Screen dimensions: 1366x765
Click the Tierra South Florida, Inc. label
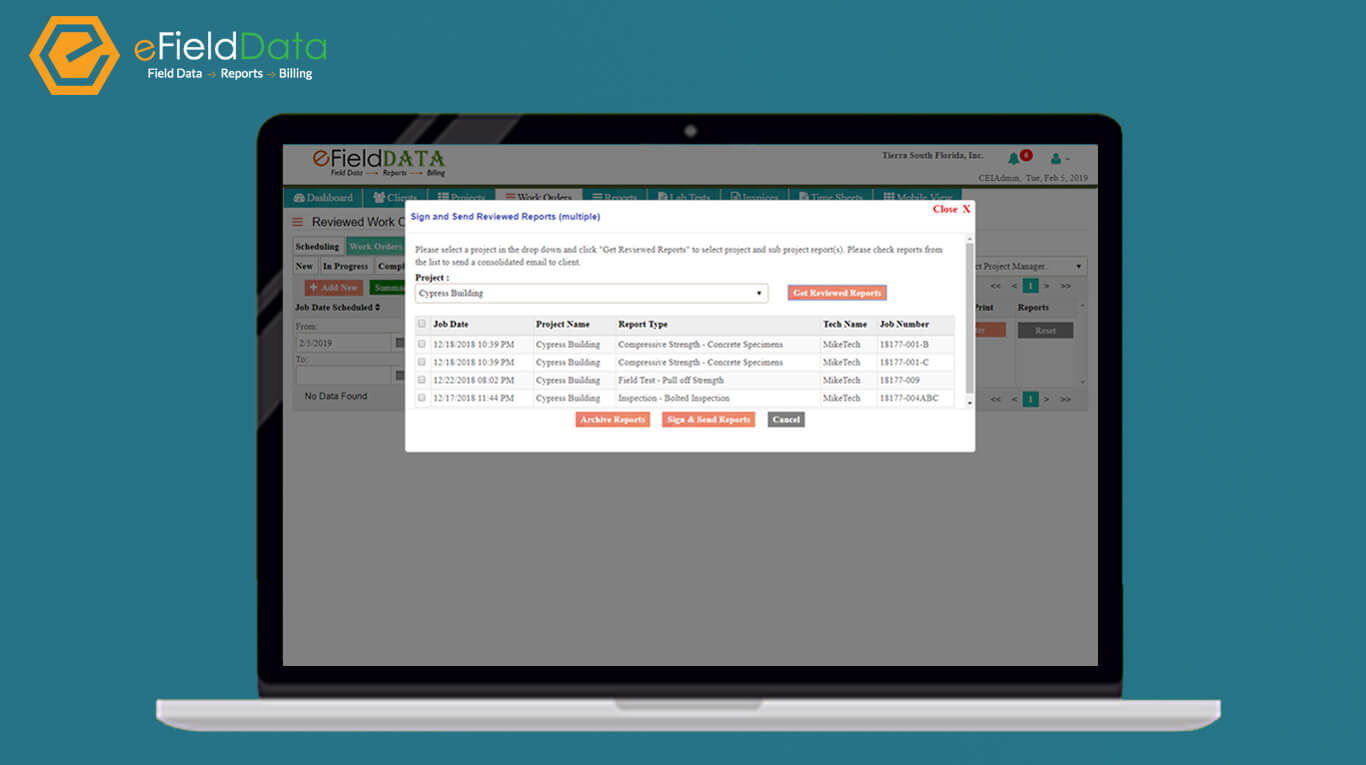(x=933, y=156)
